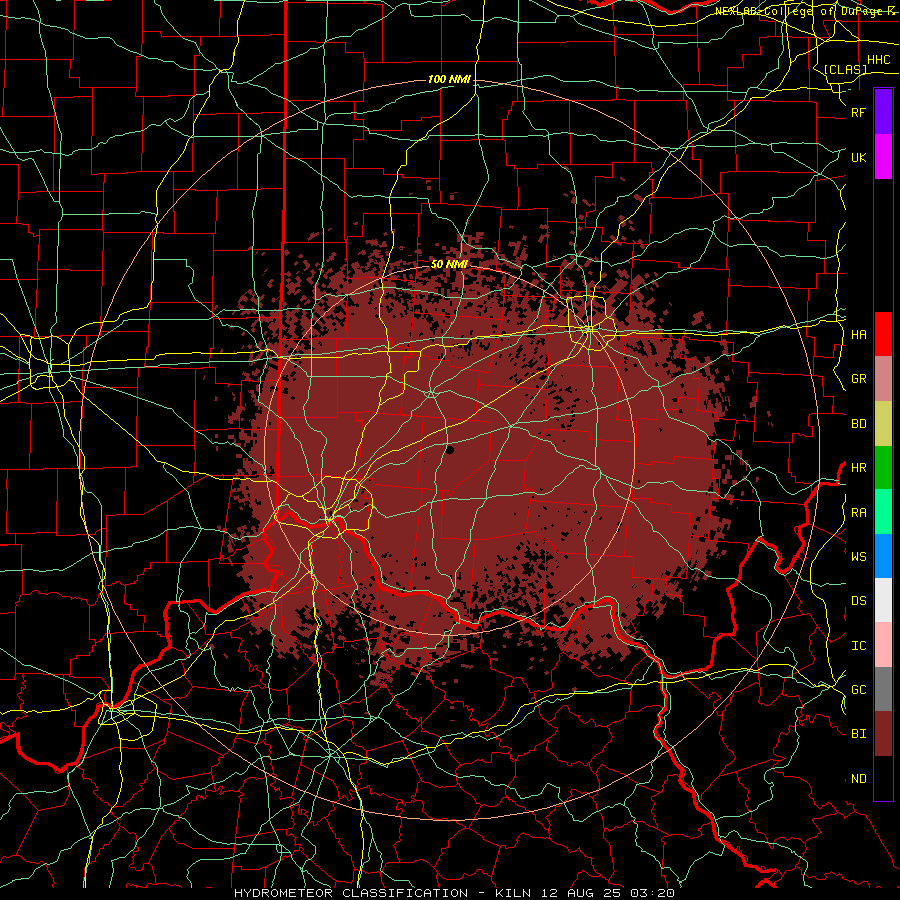This screenshot has width=900, height=900.
Task: Click the WS legend label
Action: coord(858,556)
